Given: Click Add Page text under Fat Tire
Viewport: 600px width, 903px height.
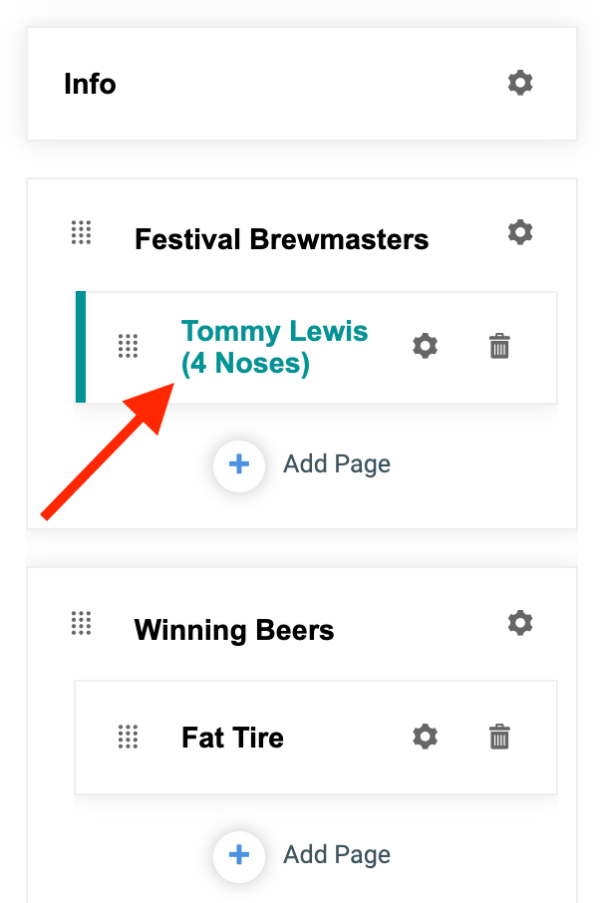Looking at the screenshot, I should click(x=337, y=855).
